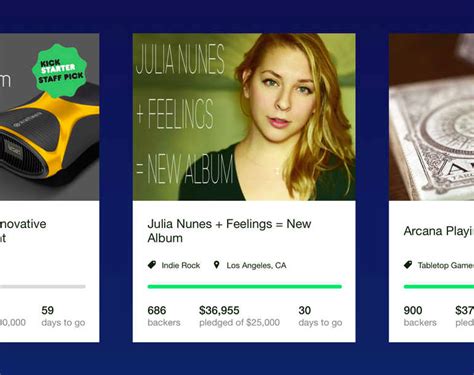Click the gray progress bar on left card
This screenshot has height=375, width=474.
pyautogui.click(x=43, y=286)
